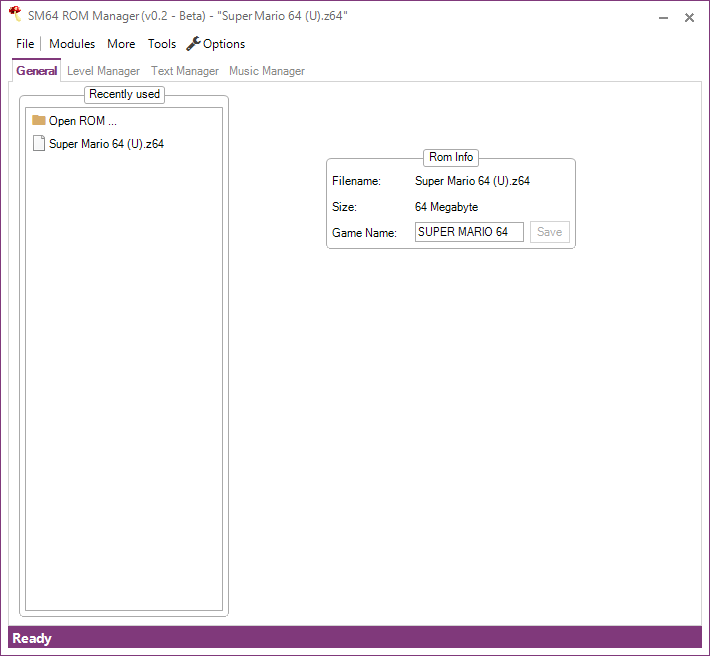Click the mushroom app icon in title bar
The height and width of the screenshot is (656, 710).
point(15,17)
